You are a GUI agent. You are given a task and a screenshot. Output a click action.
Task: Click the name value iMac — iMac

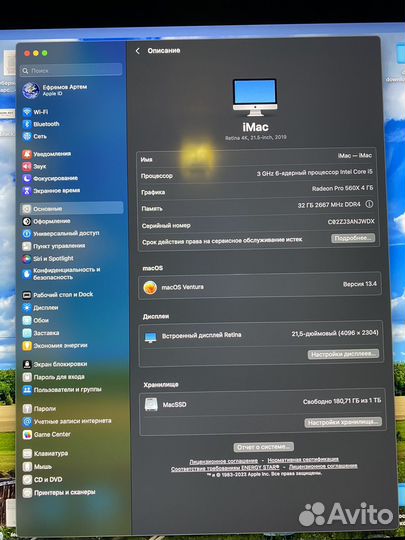point(355,155)
